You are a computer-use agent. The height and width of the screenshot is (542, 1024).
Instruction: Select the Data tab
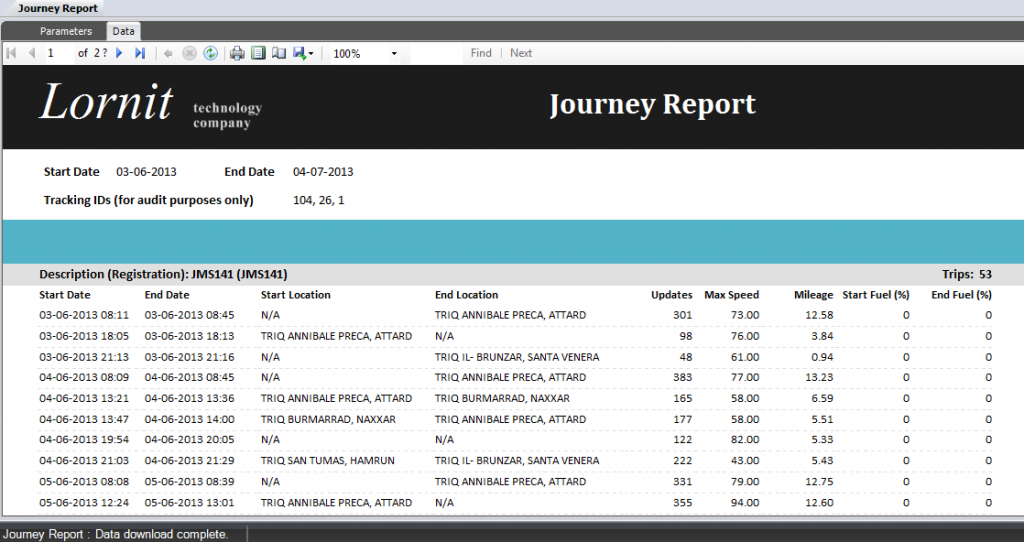tap(125, 31)
